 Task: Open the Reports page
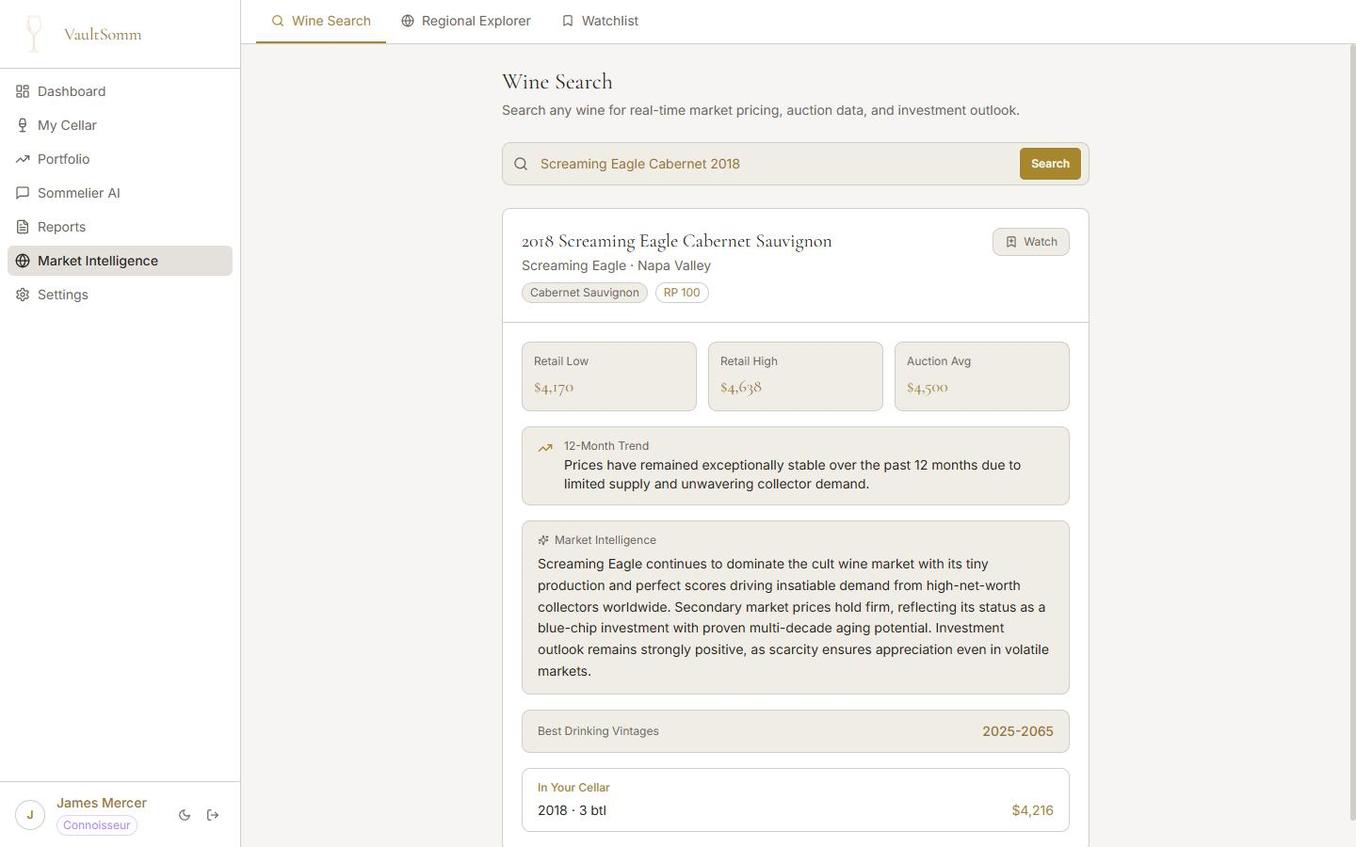(120, 227)
